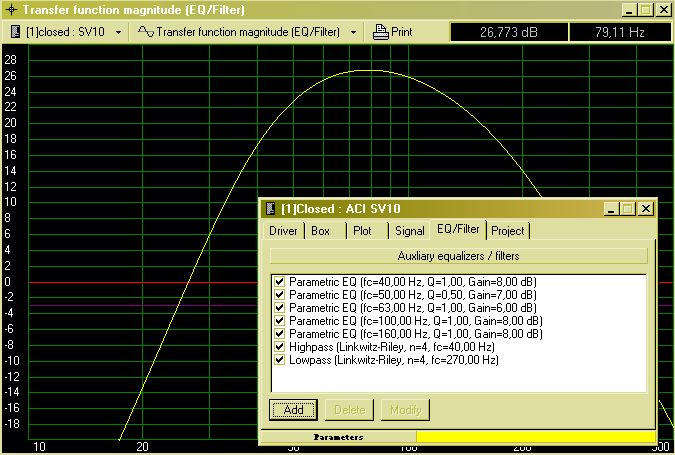
Task: Click the speaker box icon beside [1]closed : SV10
Action: (x=15, y=31)
